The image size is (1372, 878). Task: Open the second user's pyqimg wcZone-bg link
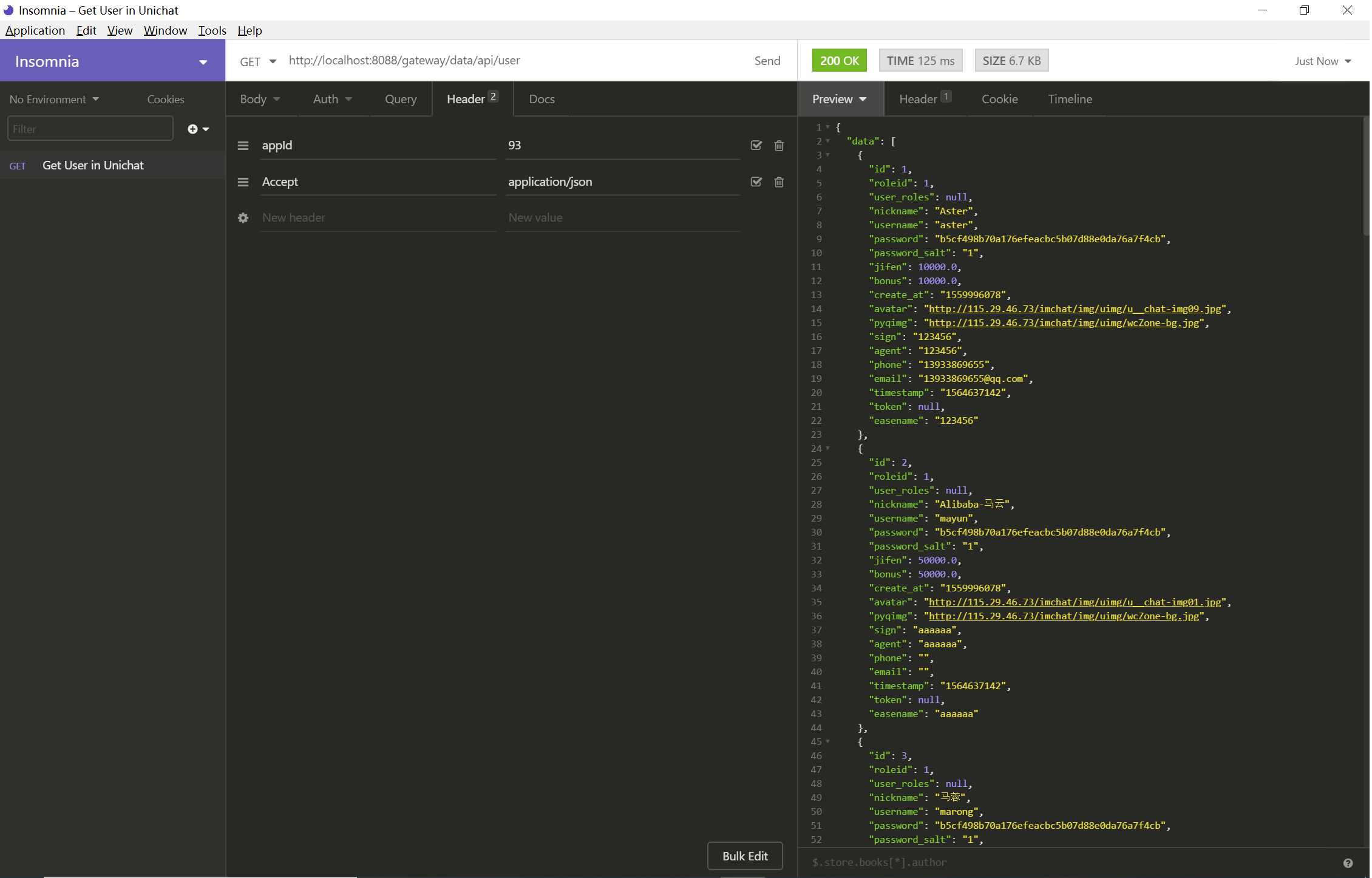point(1064,616)
